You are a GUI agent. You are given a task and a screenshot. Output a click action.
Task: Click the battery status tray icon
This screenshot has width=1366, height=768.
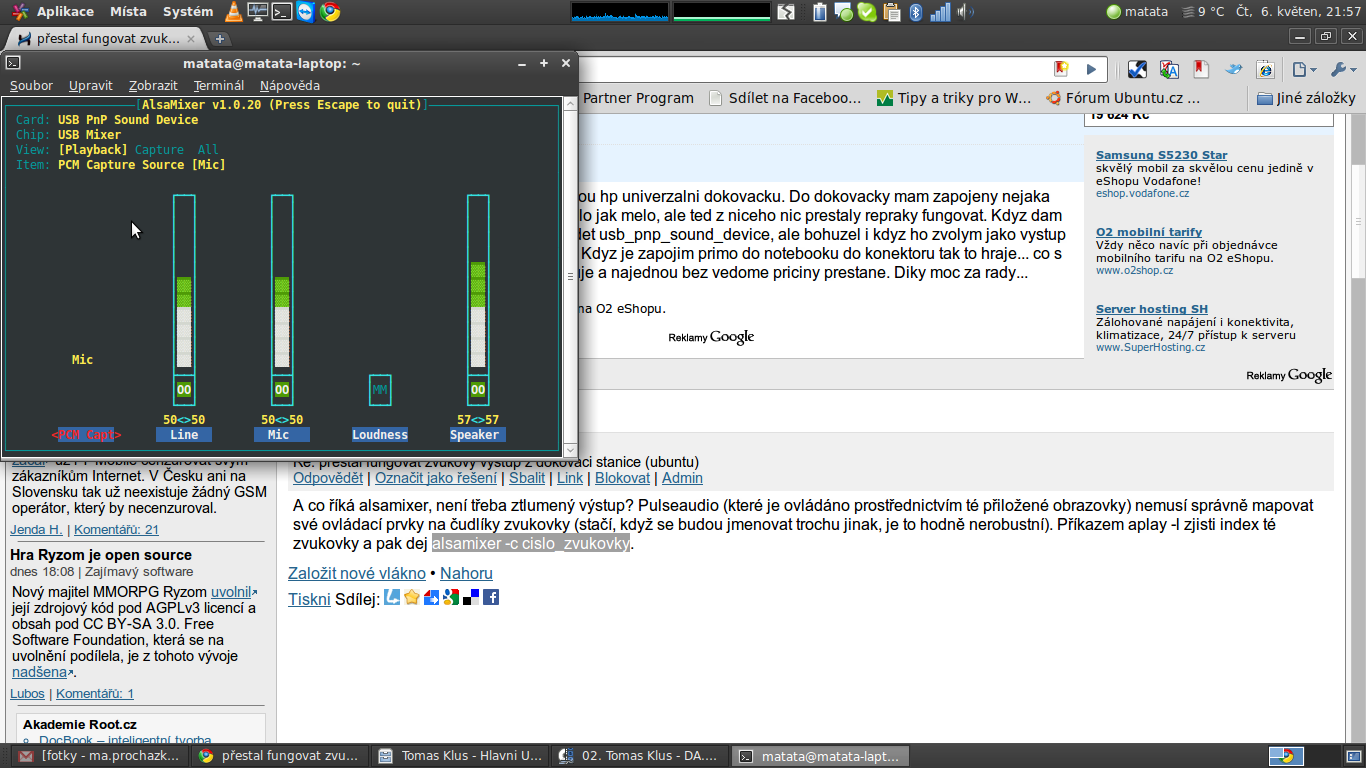[x=820, y=12]
